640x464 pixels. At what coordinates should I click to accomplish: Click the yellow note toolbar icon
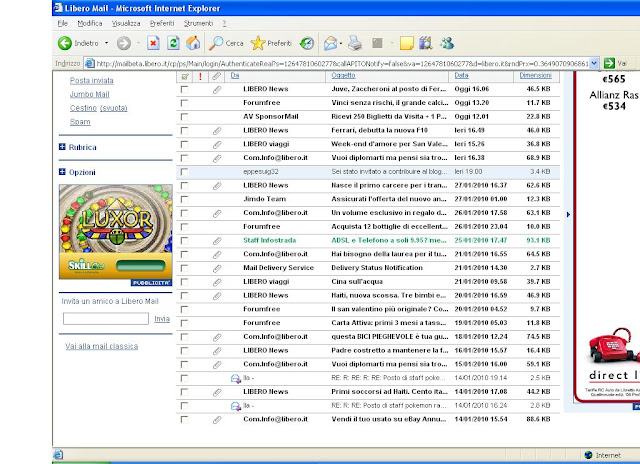tap(407, 43)
